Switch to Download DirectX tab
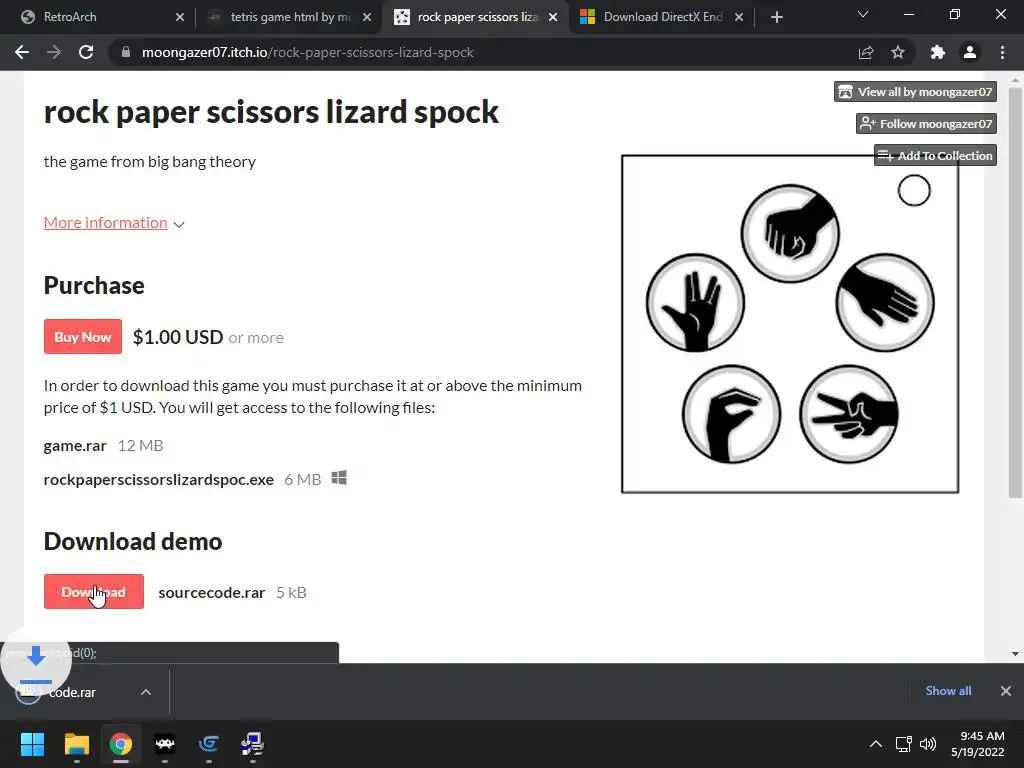The image size is (1024, 768). point(661,17)
